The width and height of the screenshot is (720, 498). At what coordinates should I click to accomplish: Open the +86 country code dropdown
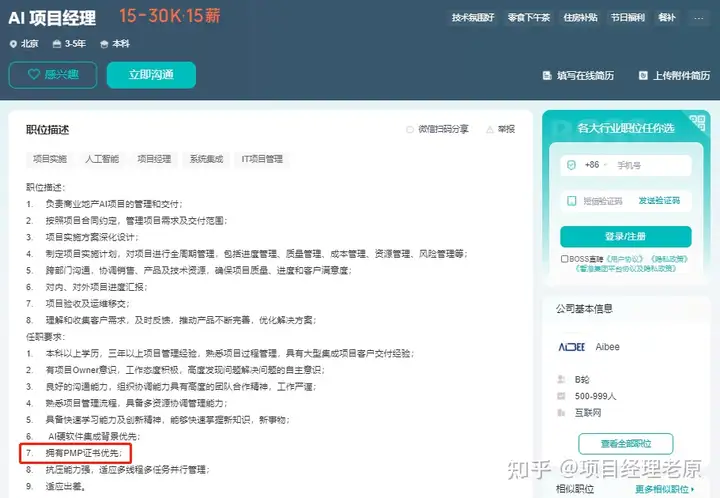(596, 165)
